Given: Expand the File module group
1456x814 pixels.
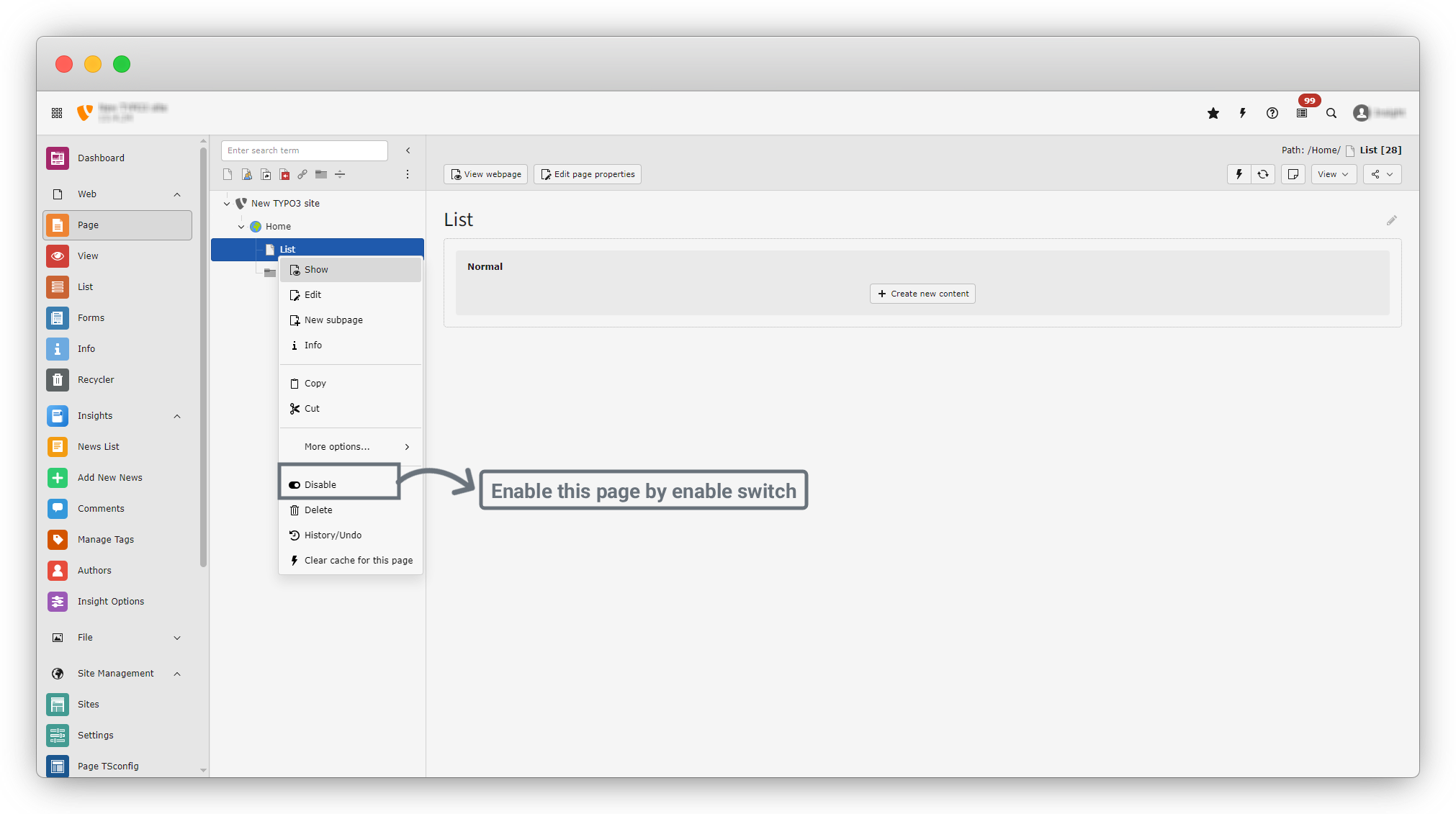Looking at the screenshot, I should 177,638.
